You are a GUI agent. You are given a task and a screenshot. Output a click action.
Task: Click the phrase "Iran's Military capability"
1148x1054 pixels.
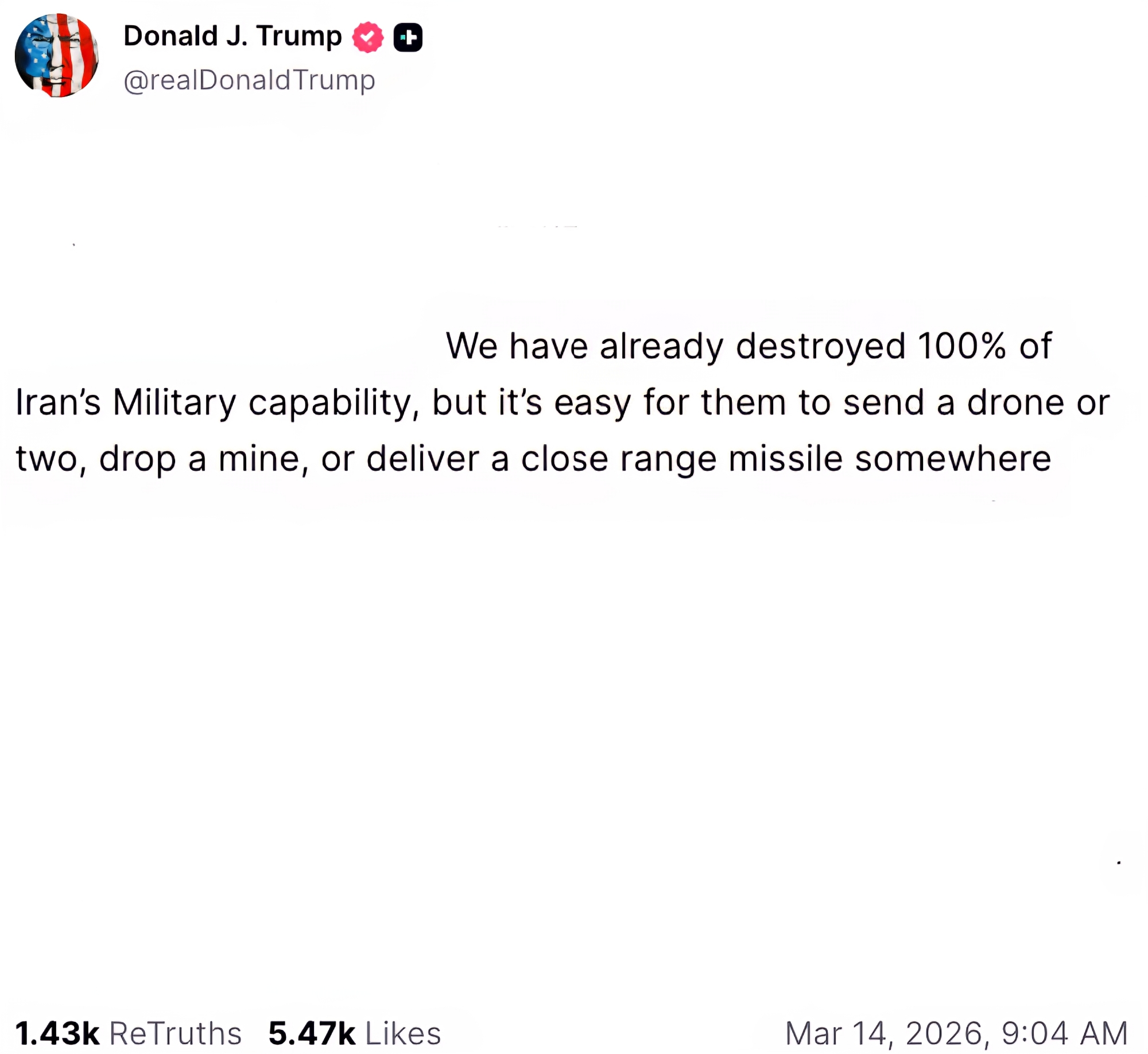tap(212, 402)
